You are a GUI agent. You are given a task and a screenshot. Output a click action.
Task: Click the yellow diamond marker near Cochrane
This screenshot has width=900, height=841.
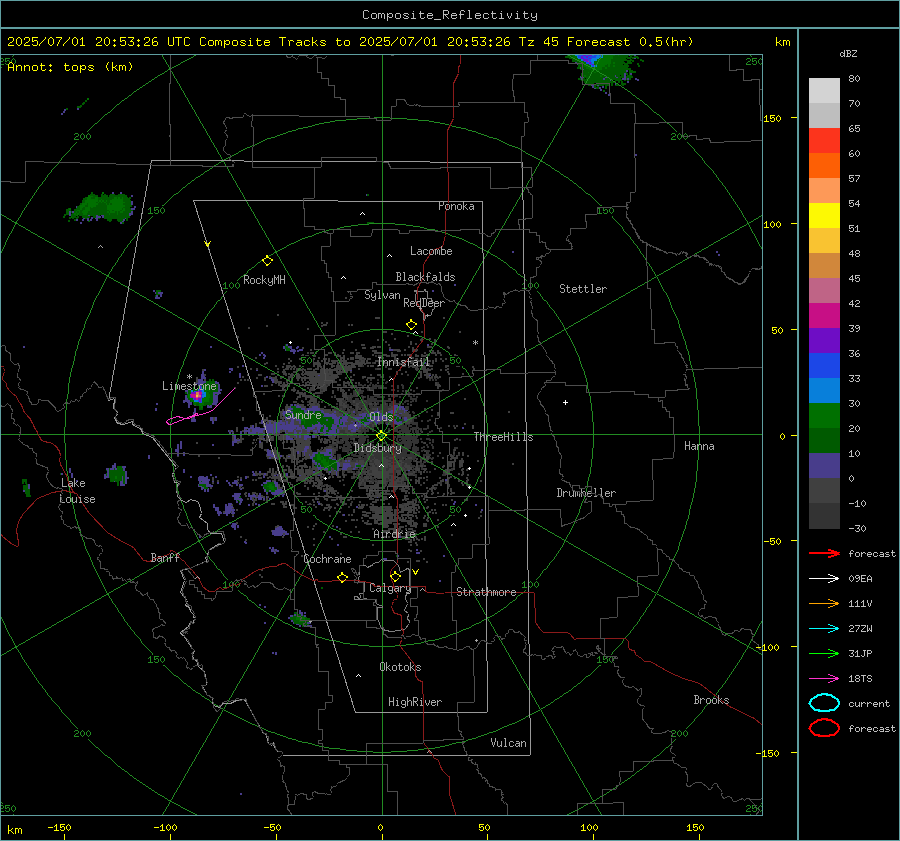click(x=343, y=577)
